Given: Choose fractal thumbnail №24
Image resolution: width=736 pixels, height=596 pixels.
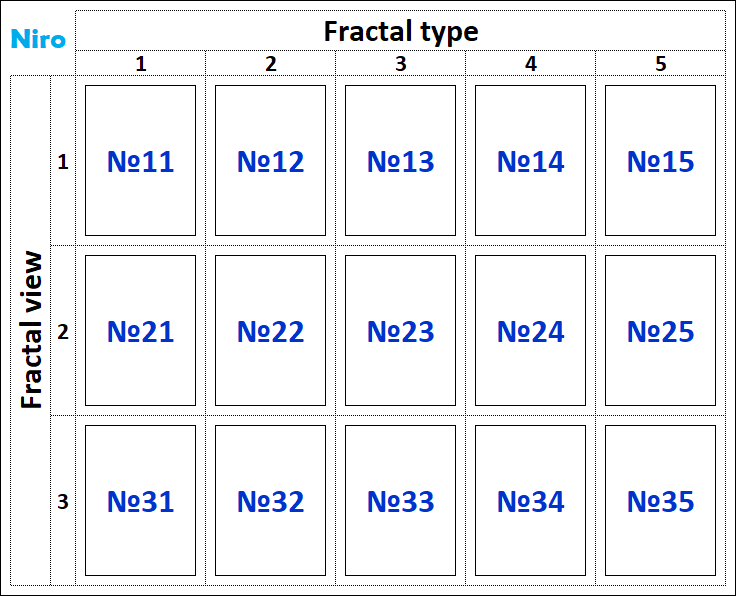Looking at the screenshot, I should [x=530, y=331].
